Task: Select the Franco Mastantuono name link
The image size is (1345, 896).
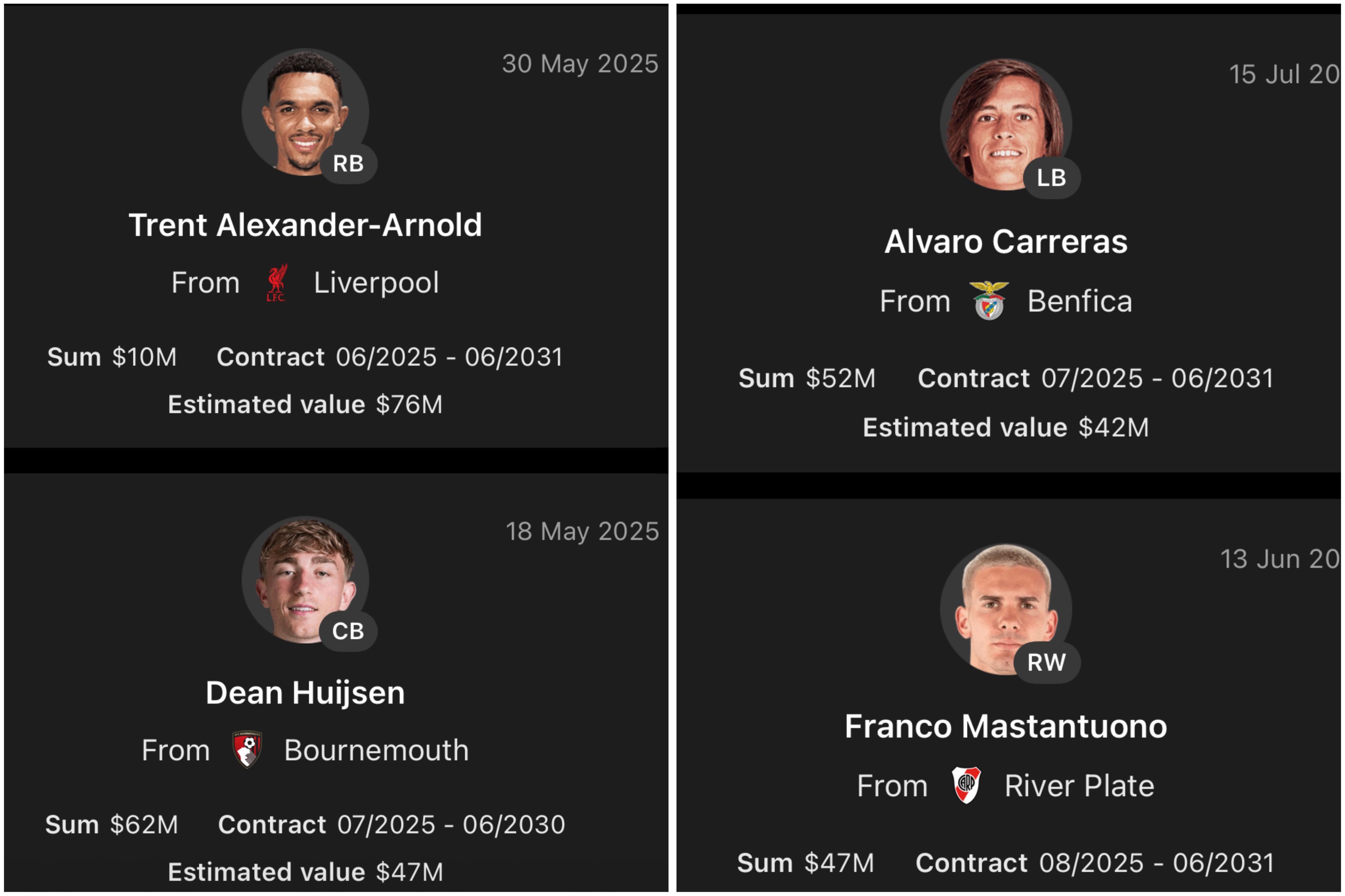Action: (x=1005, y=726)
